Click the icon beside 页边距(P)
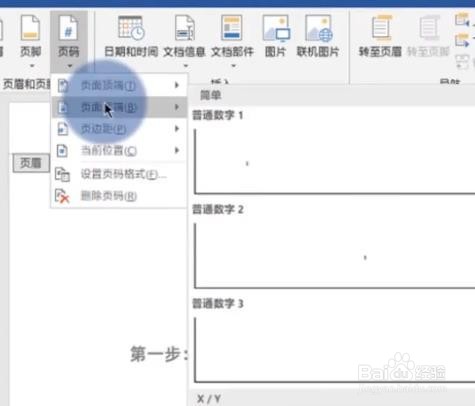 [x=63, y=129]
